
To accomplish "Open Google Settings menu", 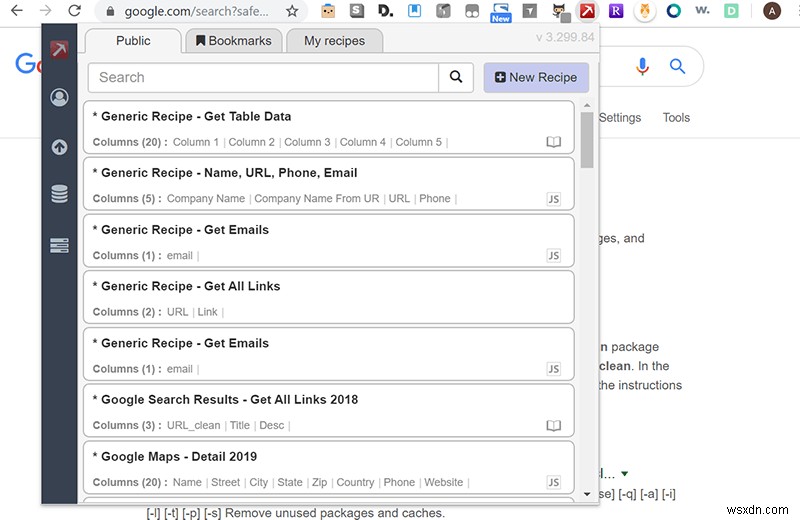I will click(620, 117).
